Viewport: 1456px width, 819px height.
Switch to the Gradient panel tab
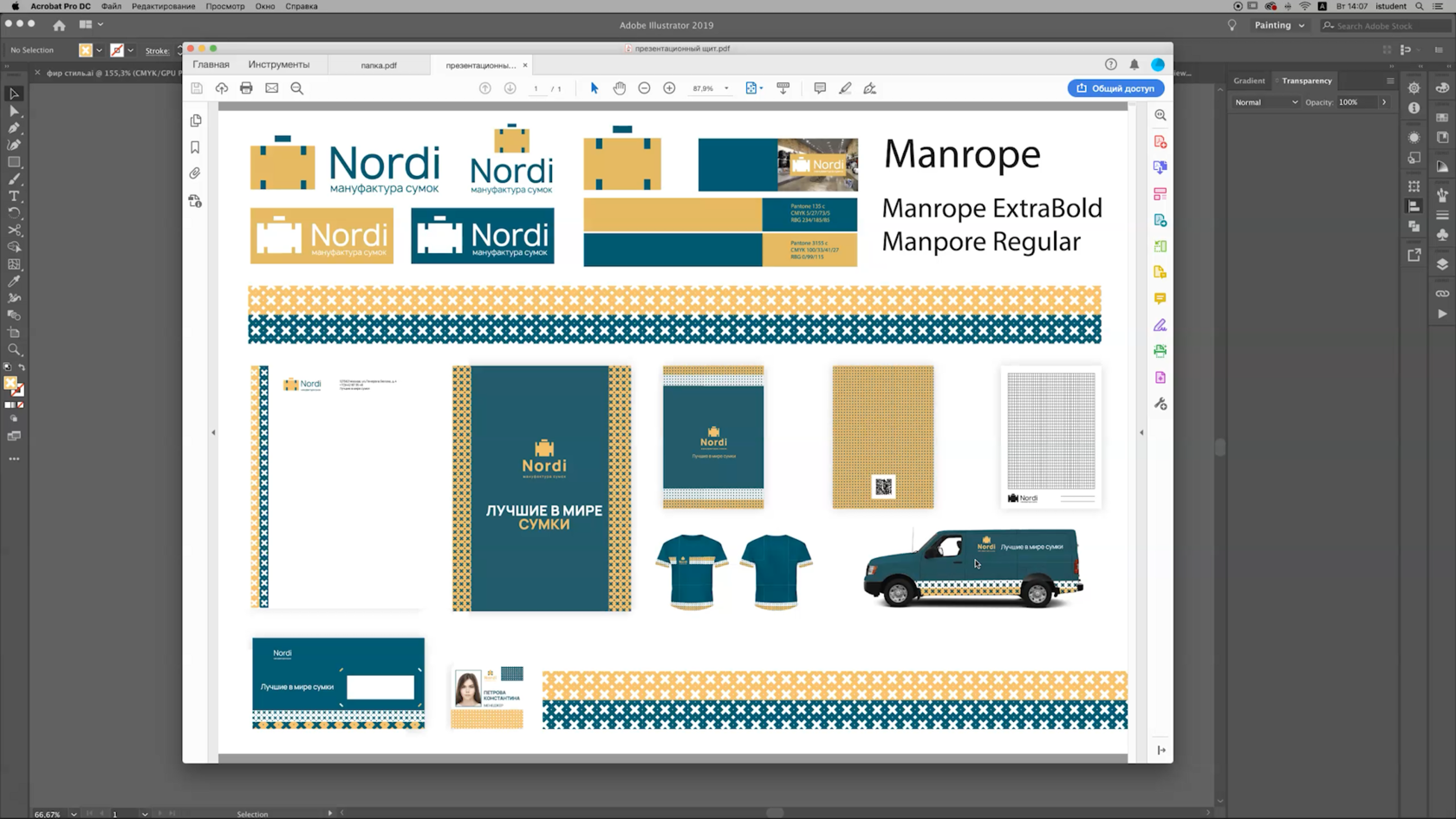point(1249,81)
